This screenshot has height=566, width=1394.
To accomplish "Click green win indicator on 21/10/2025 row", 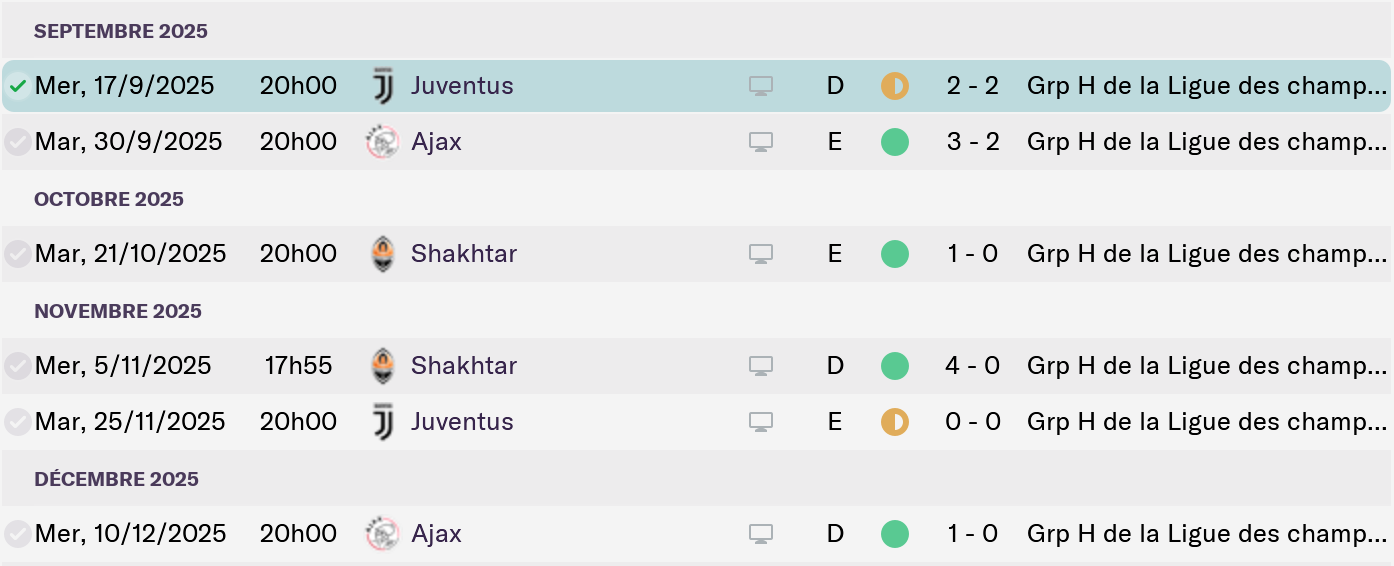I will [x=895, y=254].
